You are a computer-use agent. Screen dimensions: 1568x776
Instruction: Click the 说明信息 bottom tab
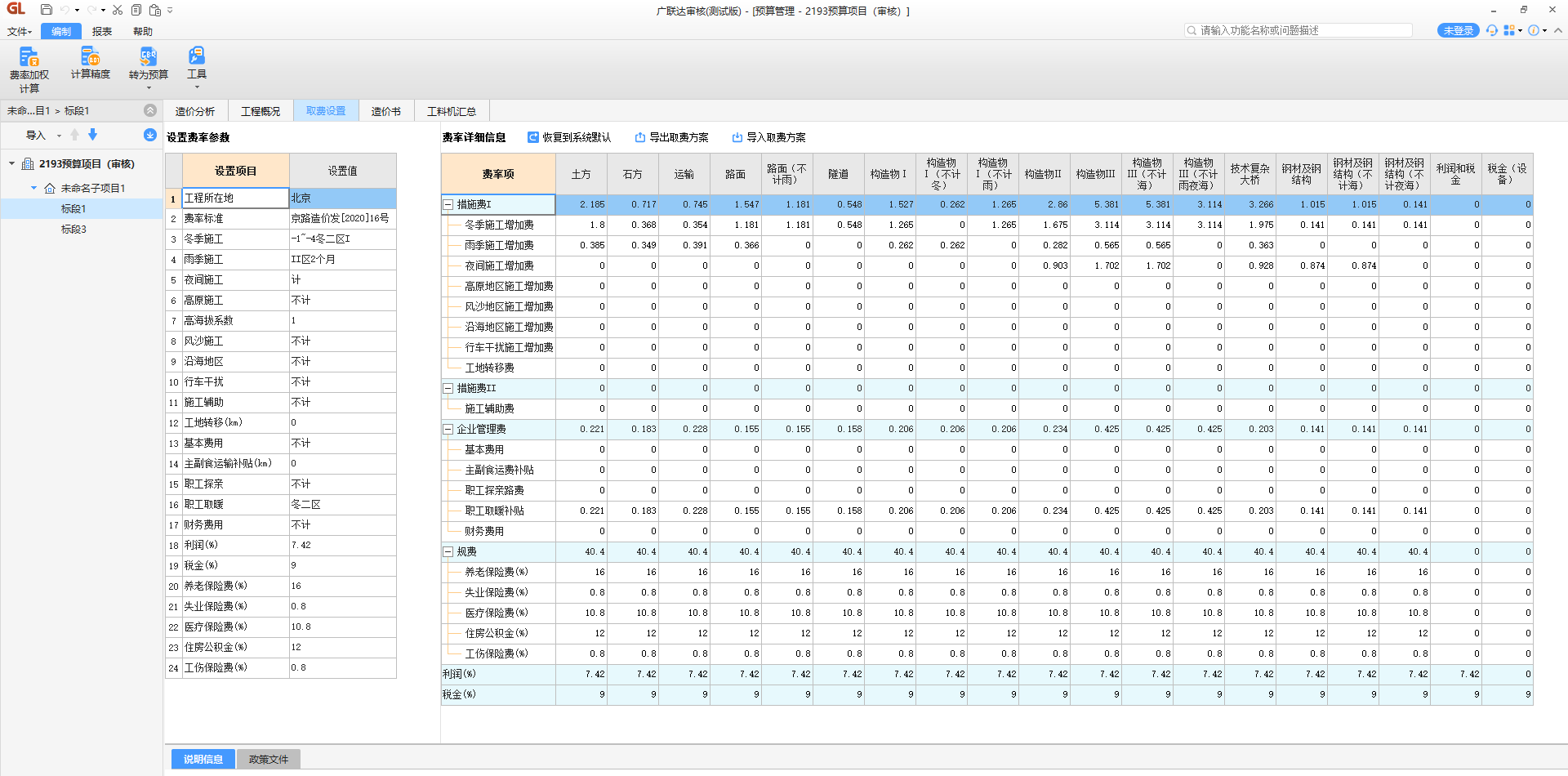pos(203,759)
